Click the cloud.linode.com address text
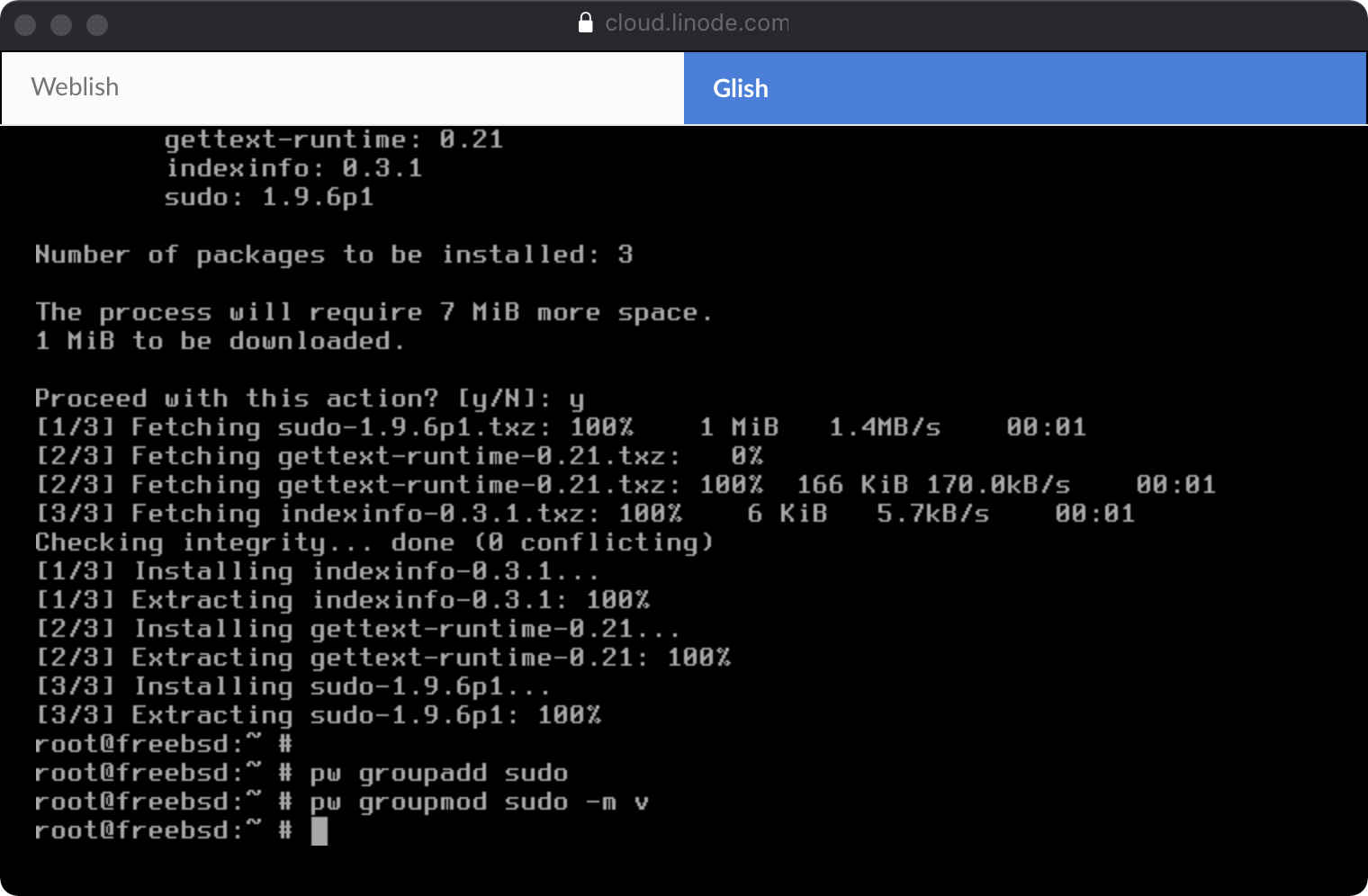The image size is (1368, 896). (696, 22)
